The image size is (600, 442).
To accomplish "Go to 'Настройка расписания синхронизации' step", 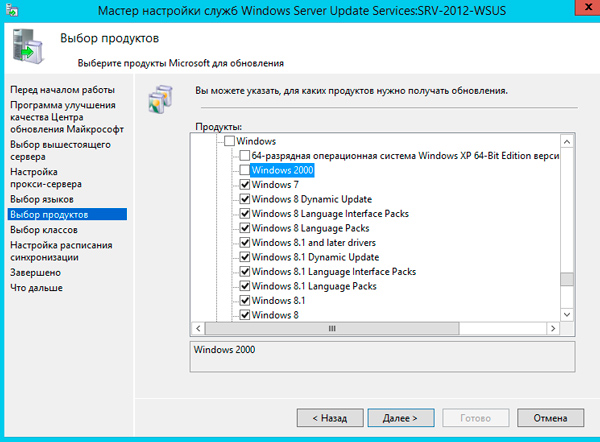I will pos(61,251).
